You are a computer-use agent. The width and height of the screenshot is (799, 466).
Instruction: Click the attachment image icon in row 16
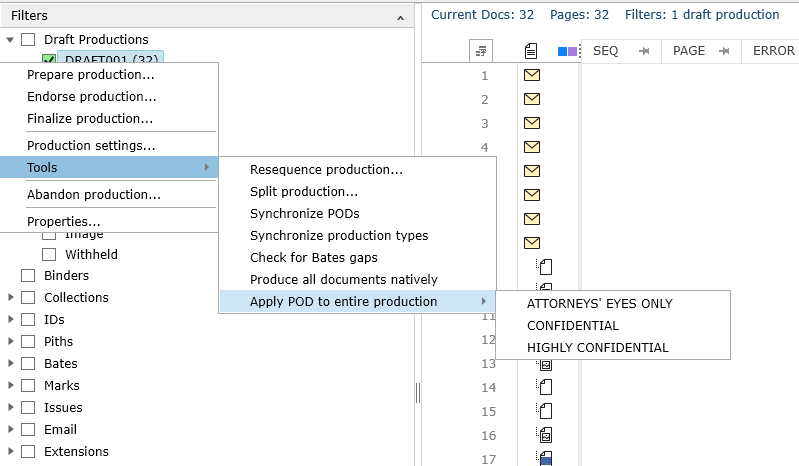546,435
